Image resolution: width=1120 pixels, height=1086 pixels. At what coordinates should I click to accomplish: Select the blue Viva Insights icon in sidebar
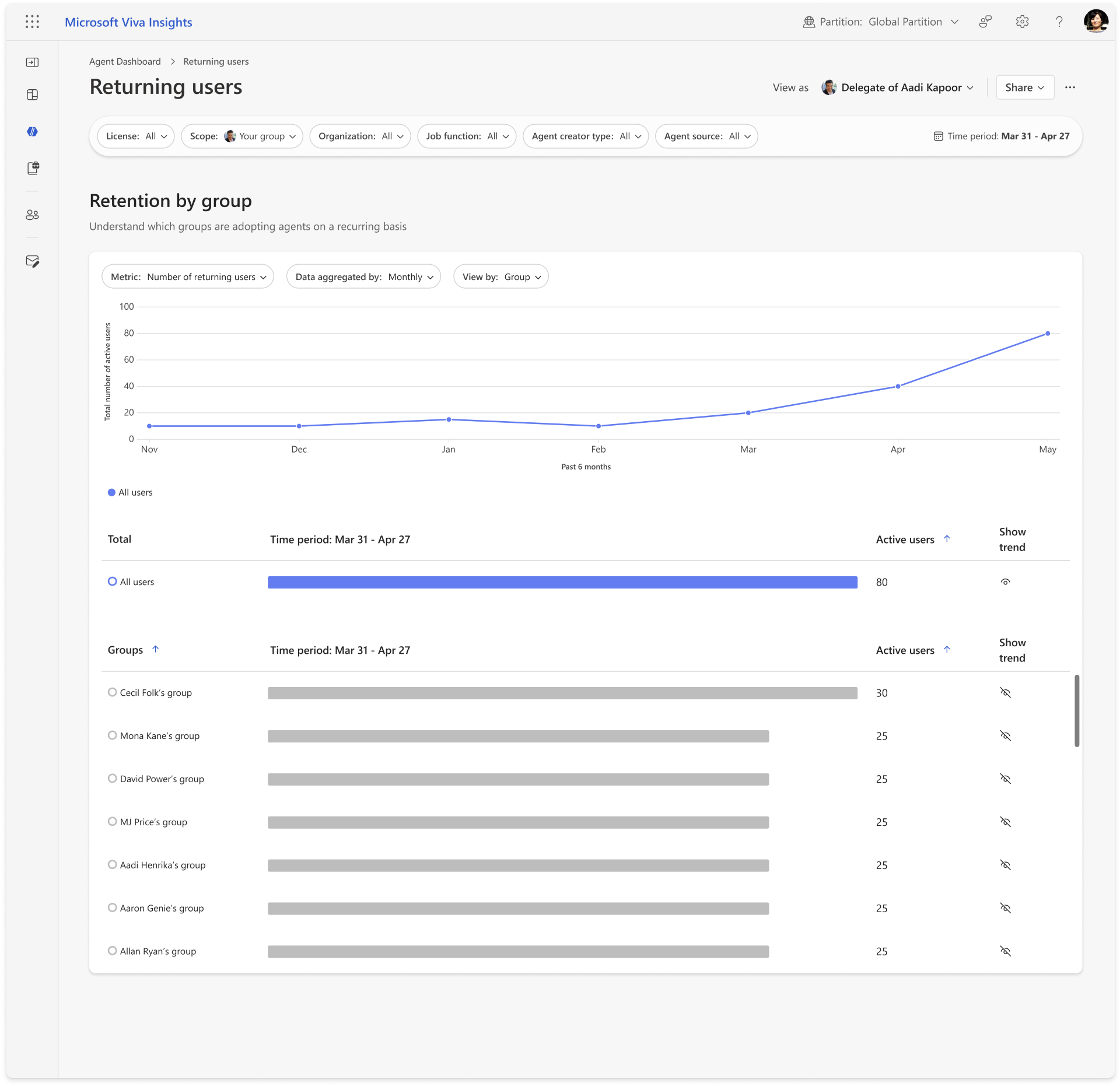click(x=33, y=132)
